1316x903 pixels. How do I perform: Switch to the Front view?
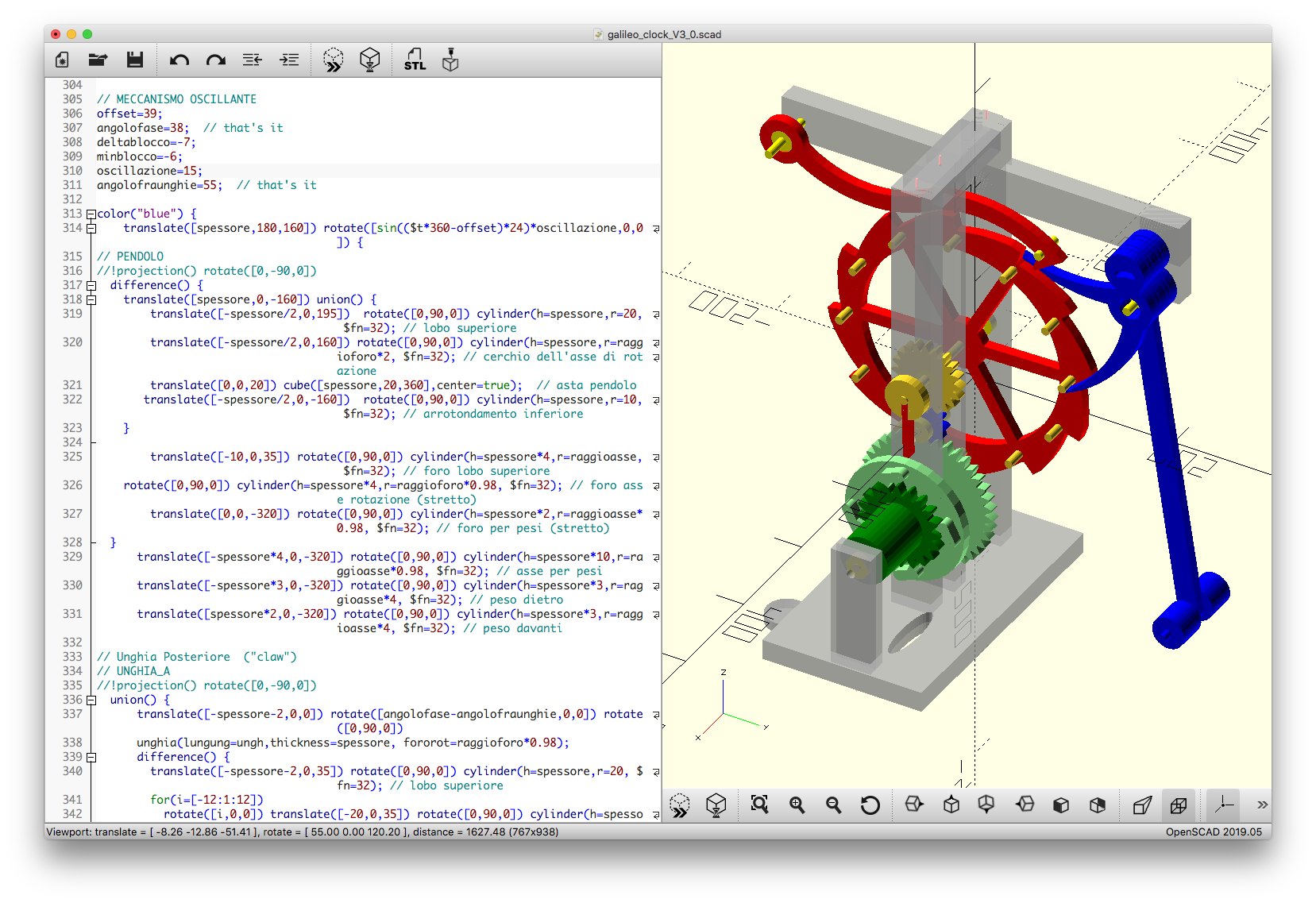coord(1060,805)
